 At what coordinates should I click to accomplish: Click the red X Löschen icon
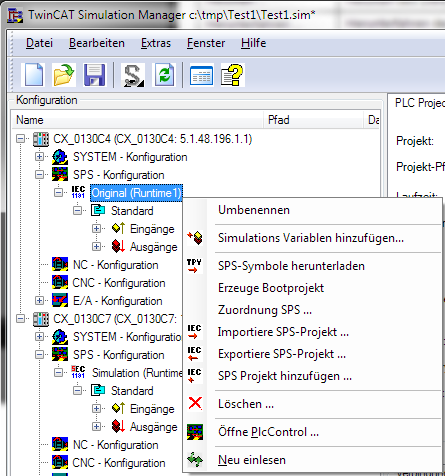coord(195,403)
